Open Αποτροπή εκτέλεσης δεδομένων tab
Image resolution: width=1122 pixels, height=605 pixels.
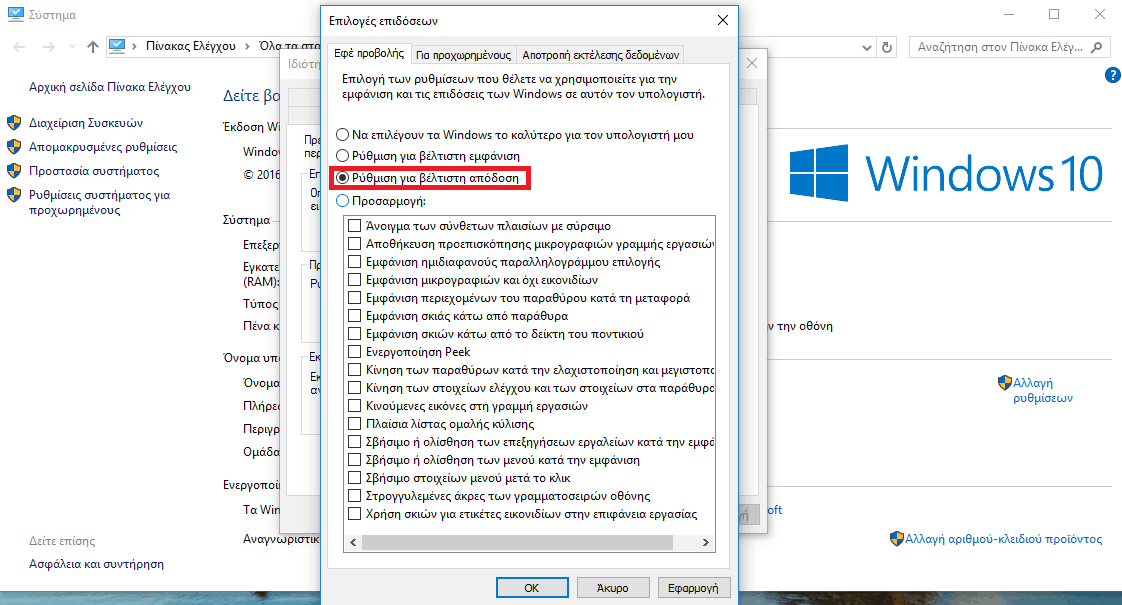[600, 55]
